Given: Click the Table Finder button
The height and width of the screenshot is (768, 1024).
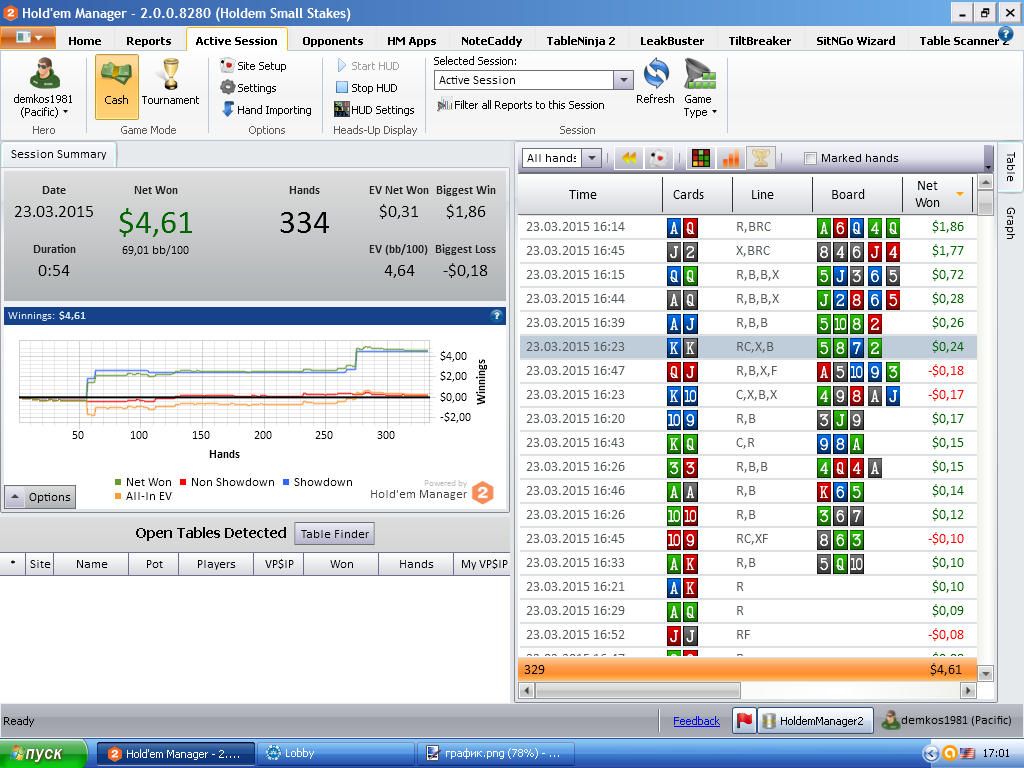Looking at the screenshot, I should [x=334, y=534].
